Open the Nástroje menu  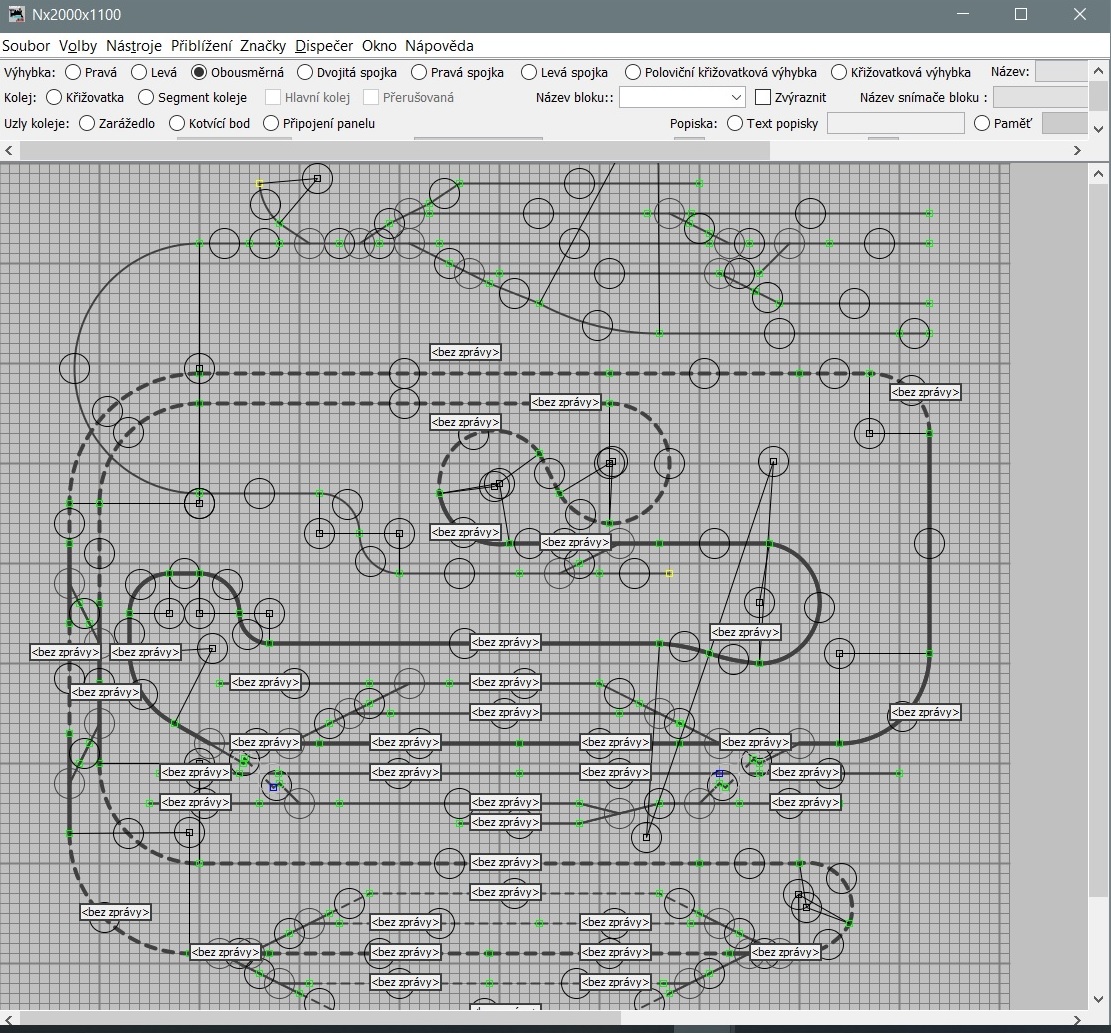click(133, 46)
